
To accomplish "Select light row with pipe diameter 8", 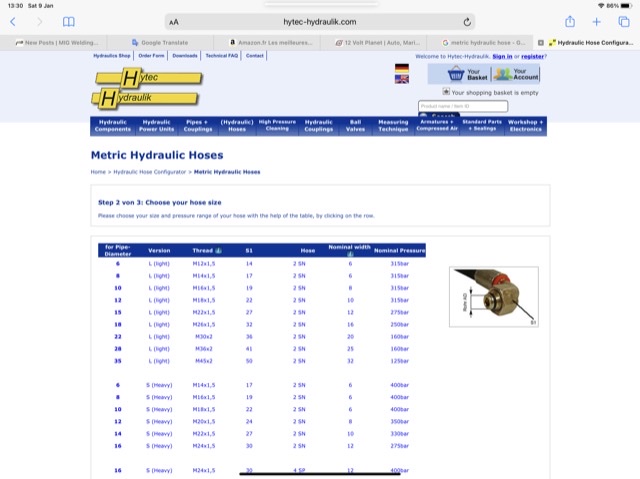I will click(x=262, y=276).
